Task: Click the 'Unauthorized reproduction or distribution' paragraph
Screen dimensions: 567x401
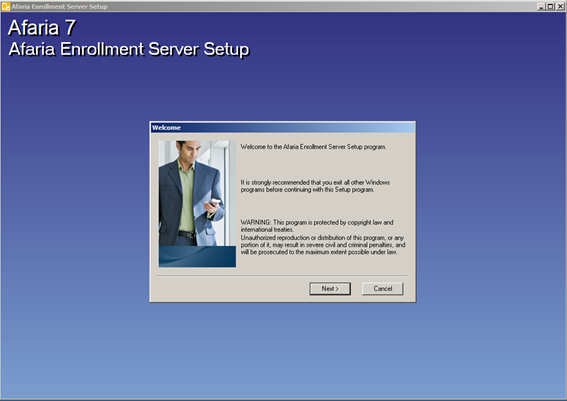Action: pyautogui.click(x=323, y=245)
